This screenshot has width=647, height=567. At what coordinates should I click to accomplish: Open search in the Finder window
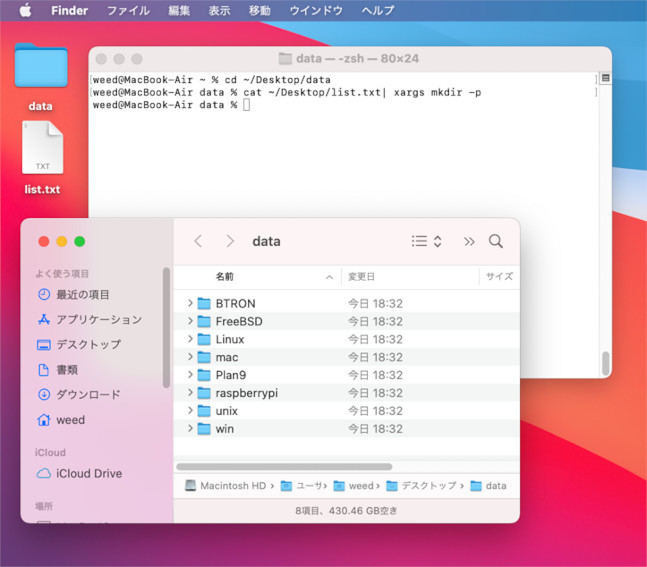(x=496, y=241)
